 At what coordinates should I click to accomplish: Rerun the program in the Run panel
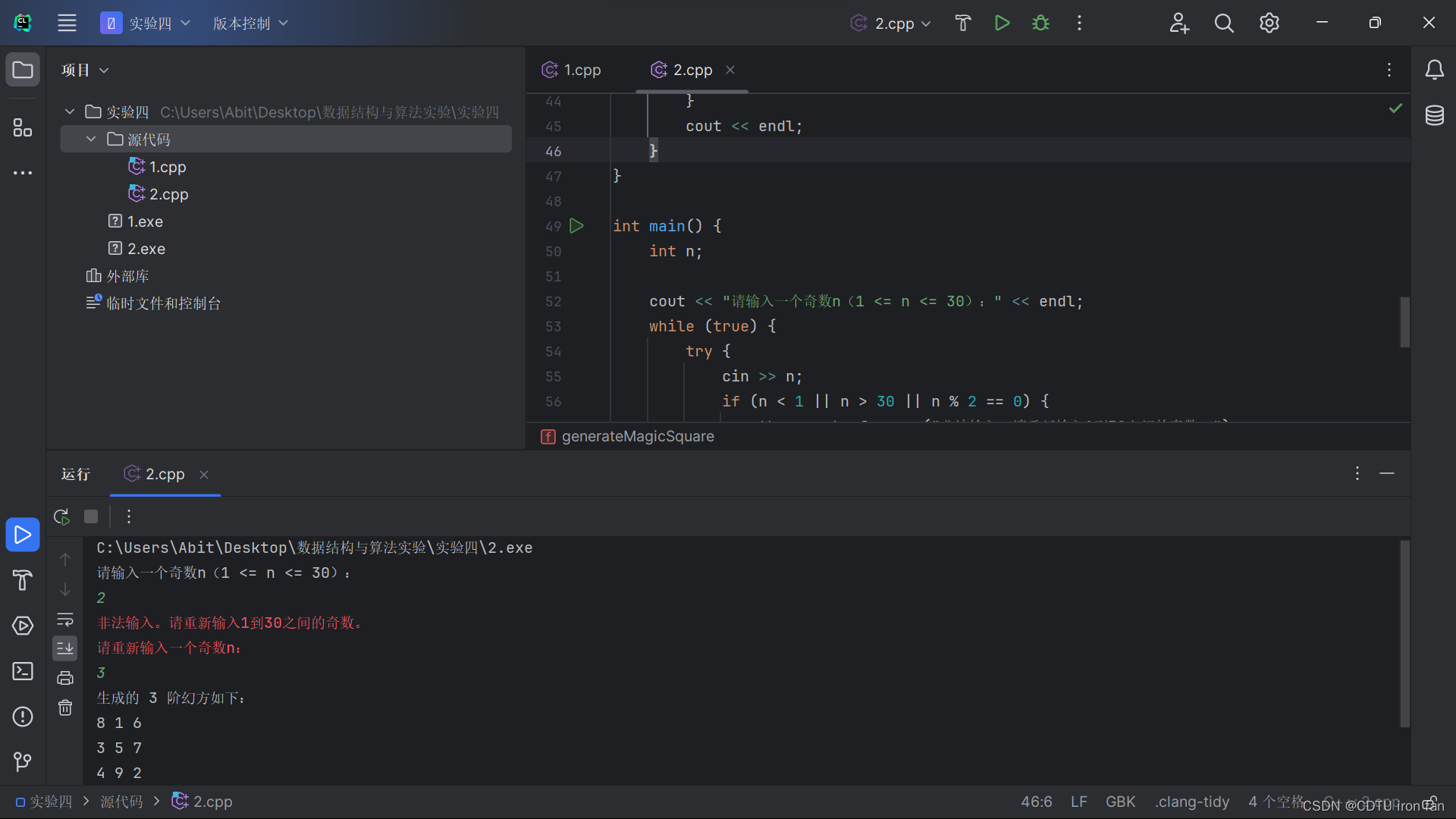(62, 516)
